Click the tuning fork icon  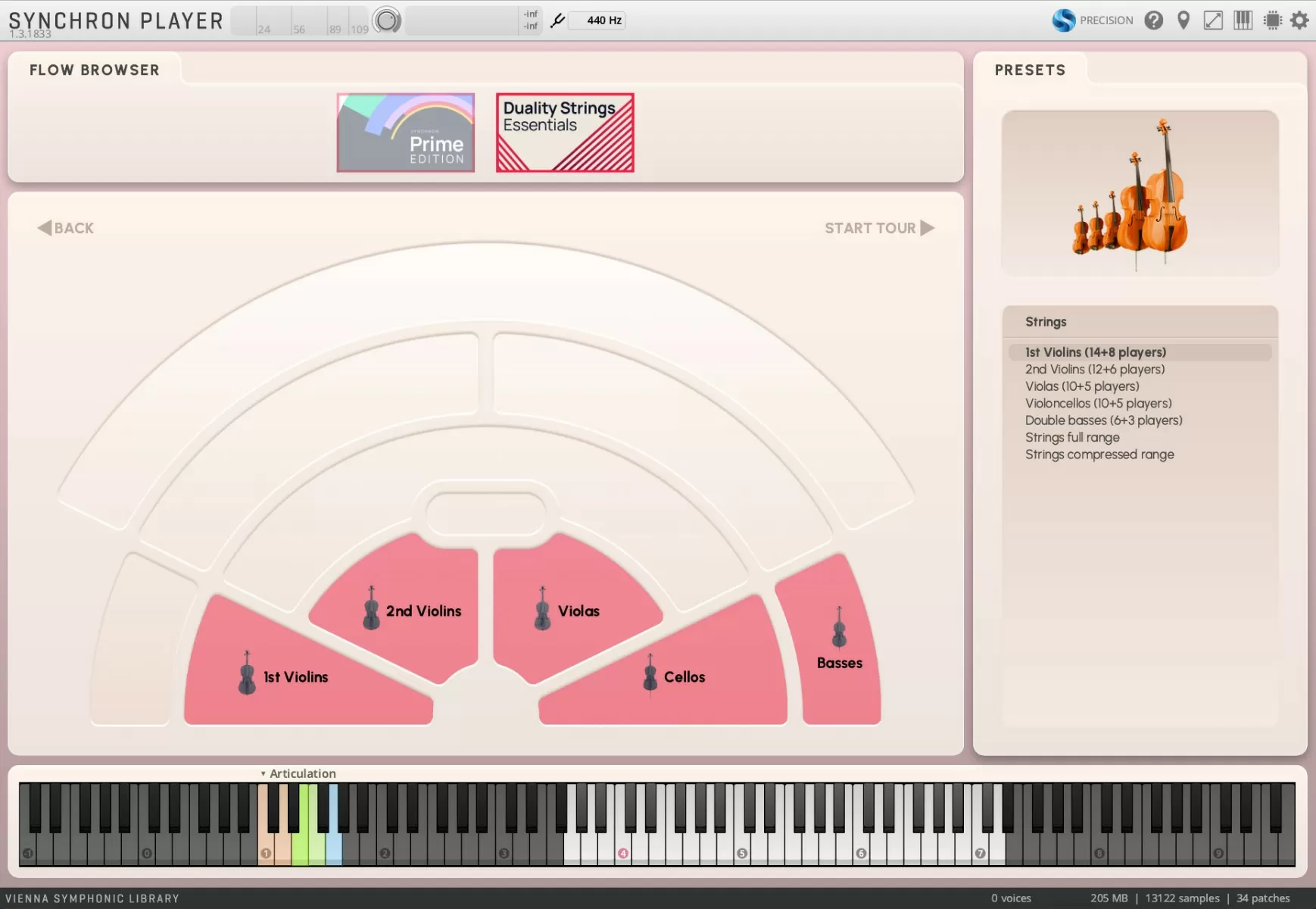coord(557,20)
